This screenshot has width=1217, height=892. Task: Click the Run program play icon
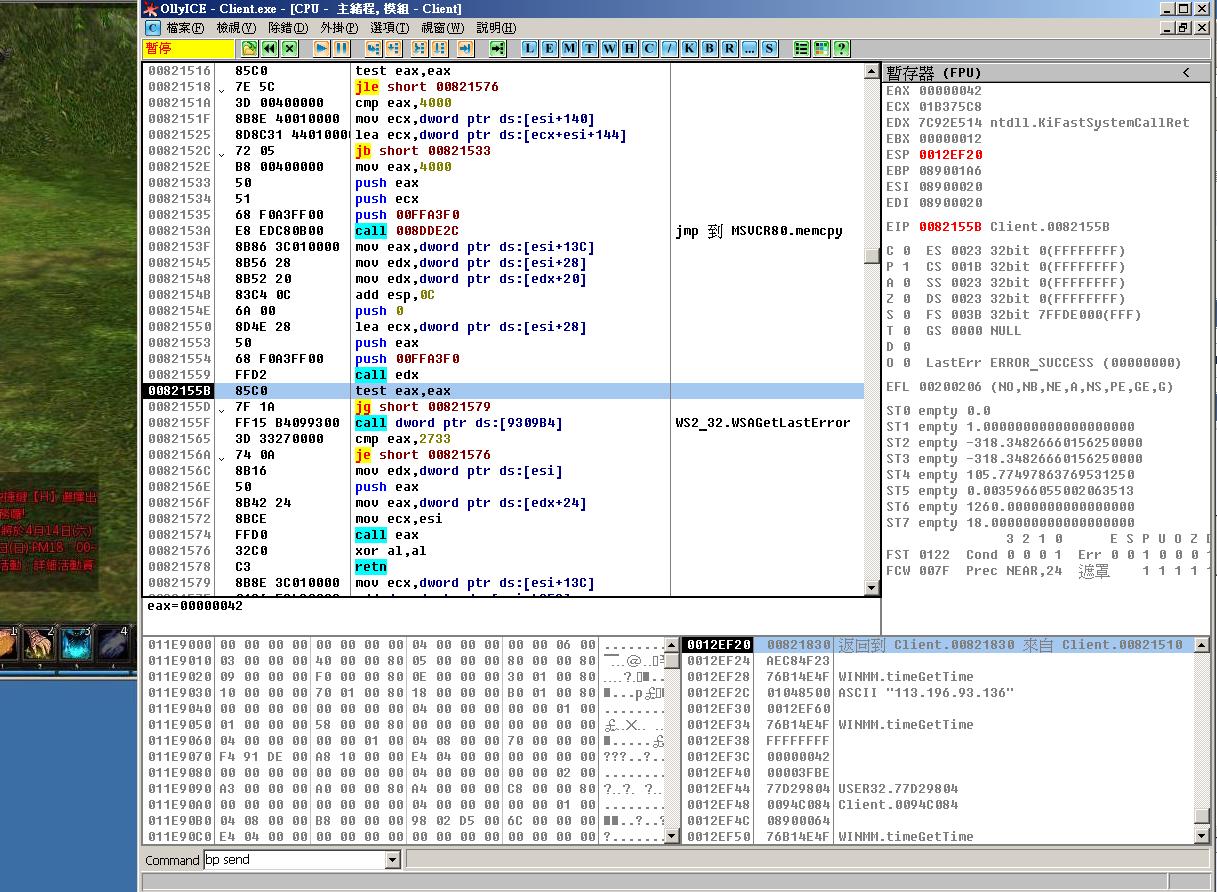(x=321, y=48)
